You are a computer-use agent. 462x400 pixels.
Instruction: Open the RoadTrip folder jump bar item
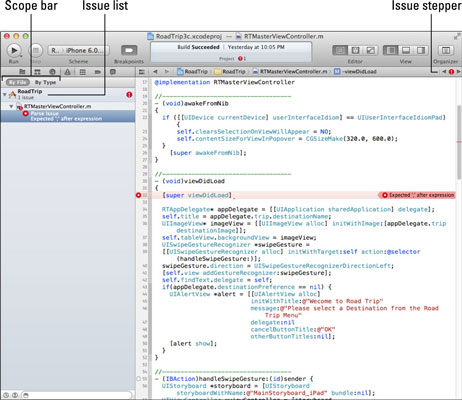click(230, 72)
